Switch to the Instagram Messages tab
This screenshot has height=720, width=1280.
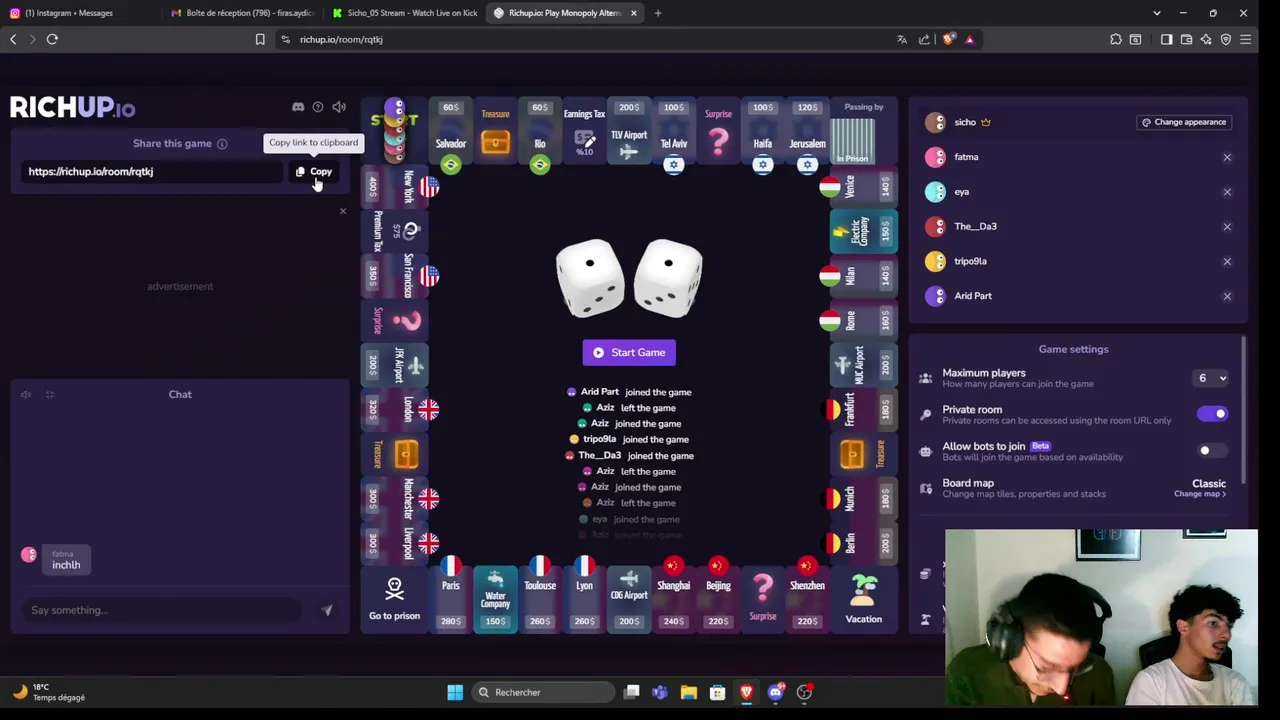(80, 13)
